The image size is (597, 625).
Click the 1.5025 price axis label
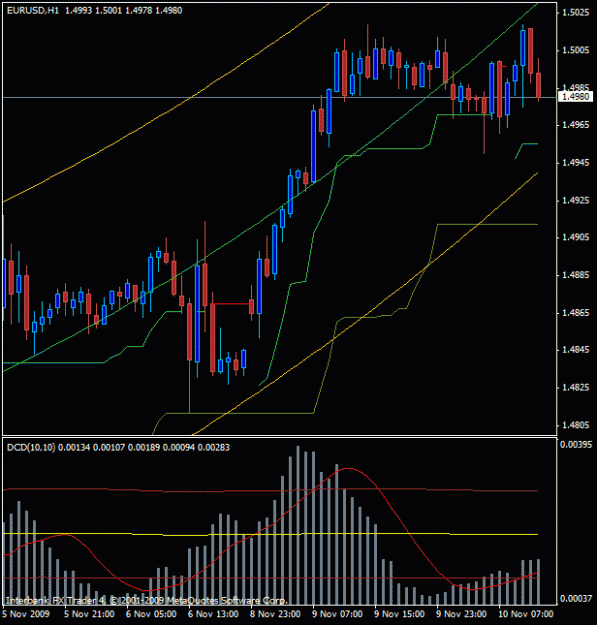coord(575,13)
